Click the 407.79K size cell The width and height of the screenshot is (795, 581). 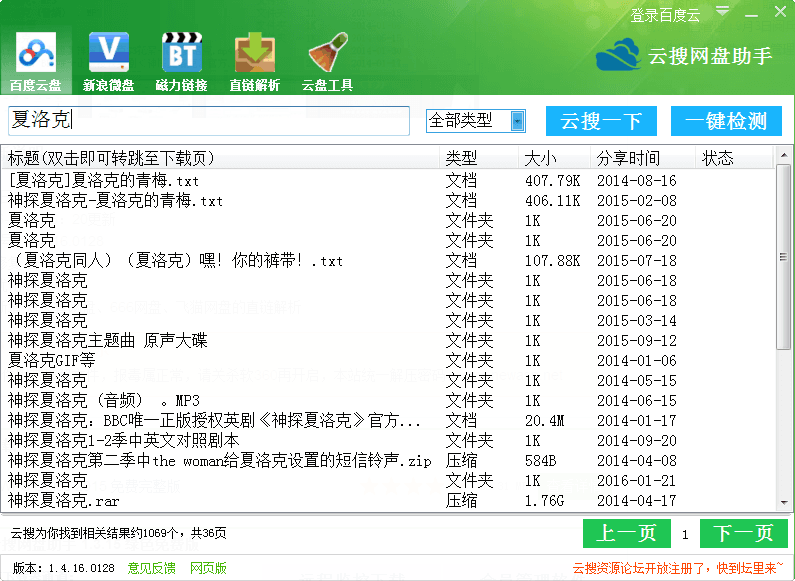click(553, 181)
